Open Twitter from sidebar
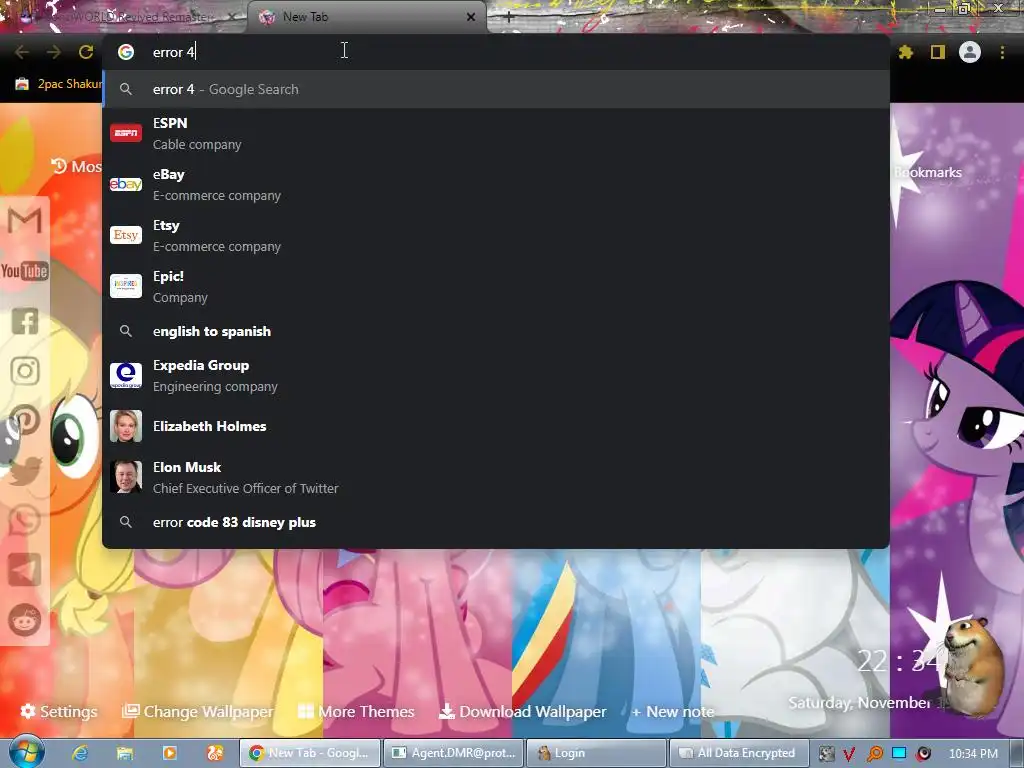The image size is (1024, 768). (25, 470)
